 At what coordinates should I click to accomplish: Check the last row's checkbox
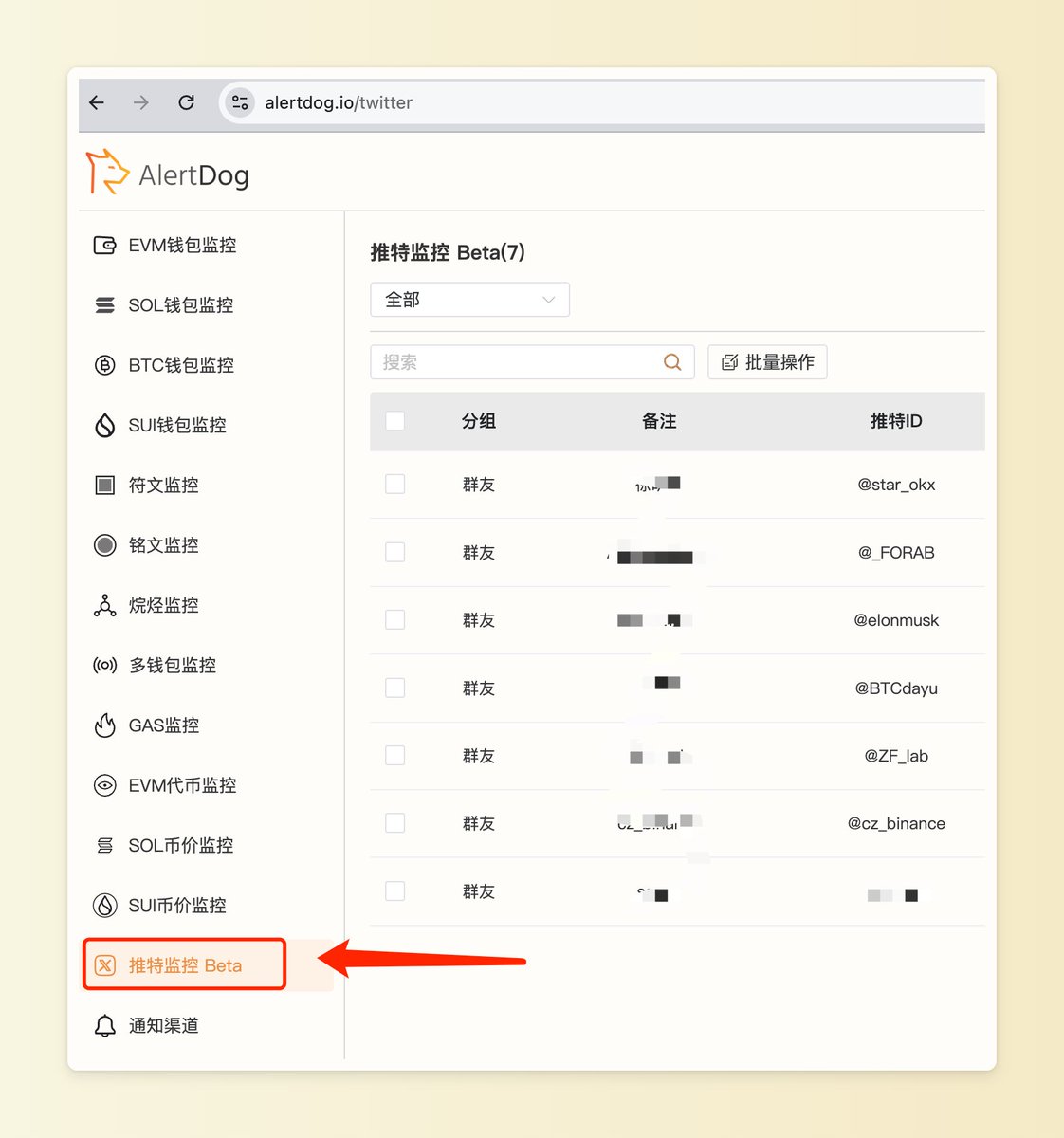[x=395, y=891]
